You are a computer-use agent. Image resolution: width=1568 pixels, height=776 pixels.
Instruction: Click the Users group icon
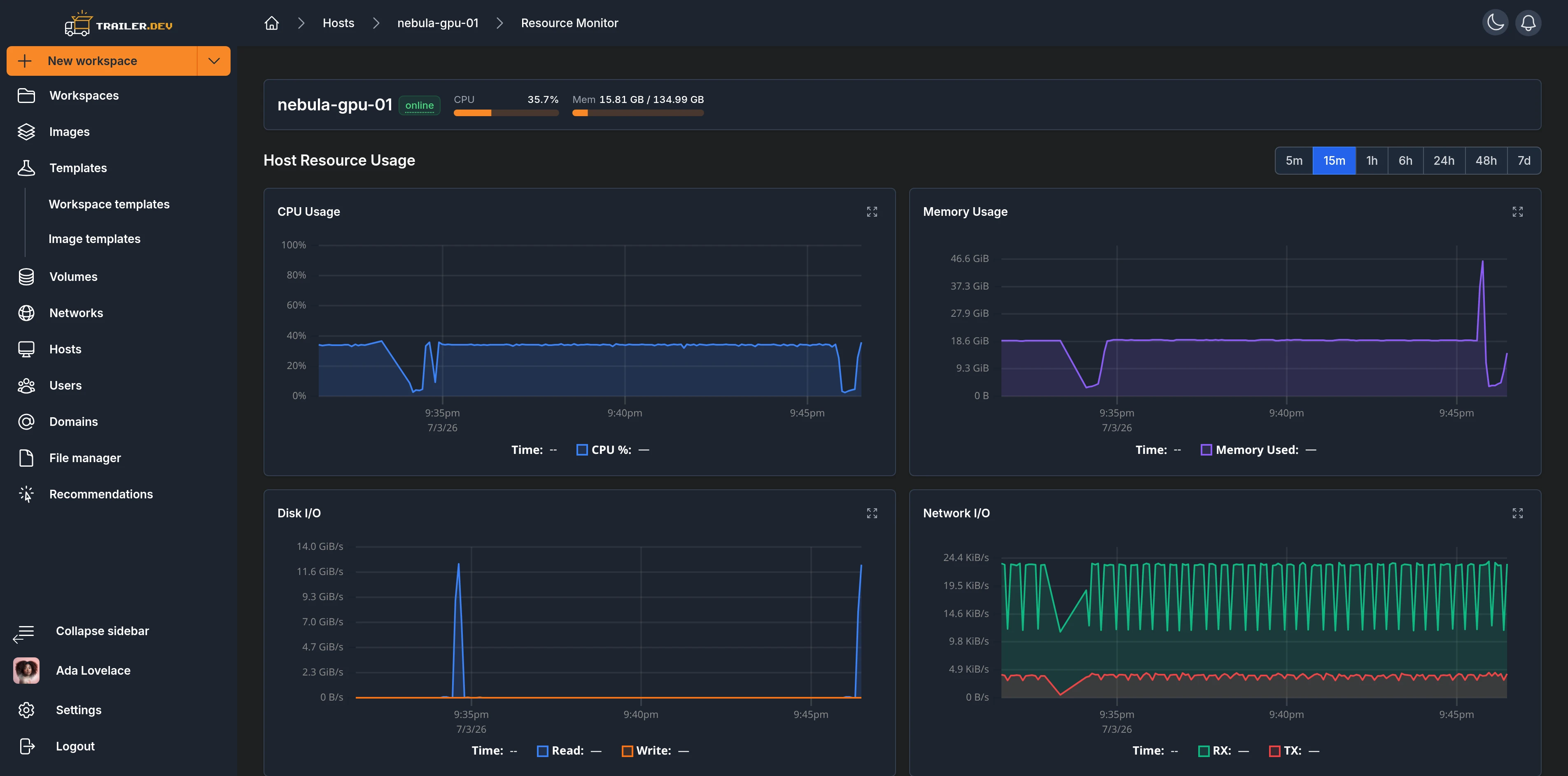[26, 386]
